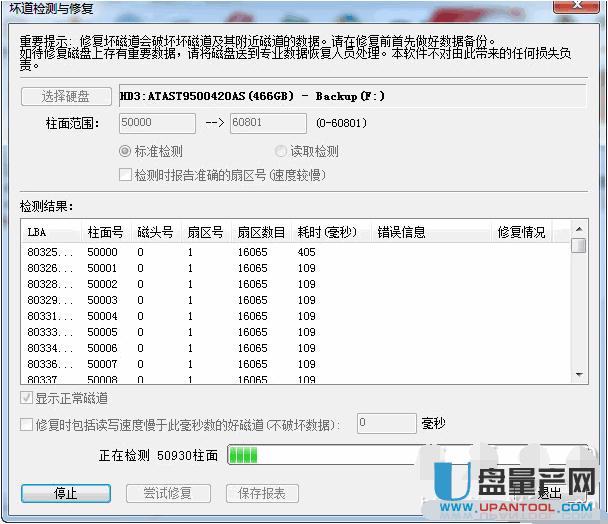Click the 停止 button to stop scanning
608x524 pixels.
65,493
